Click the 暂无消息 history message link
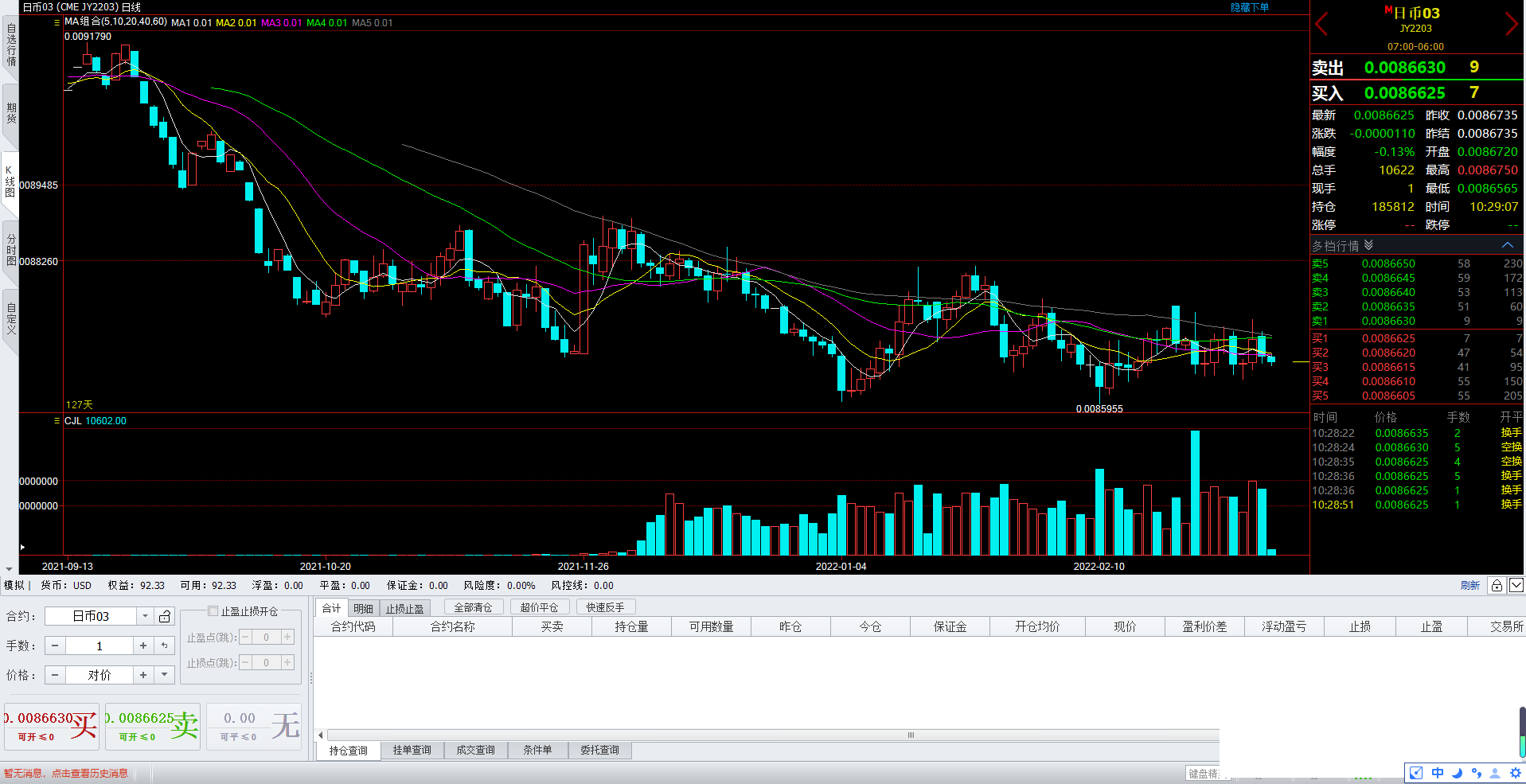The image size is (1526, 784). click(65, 774)
